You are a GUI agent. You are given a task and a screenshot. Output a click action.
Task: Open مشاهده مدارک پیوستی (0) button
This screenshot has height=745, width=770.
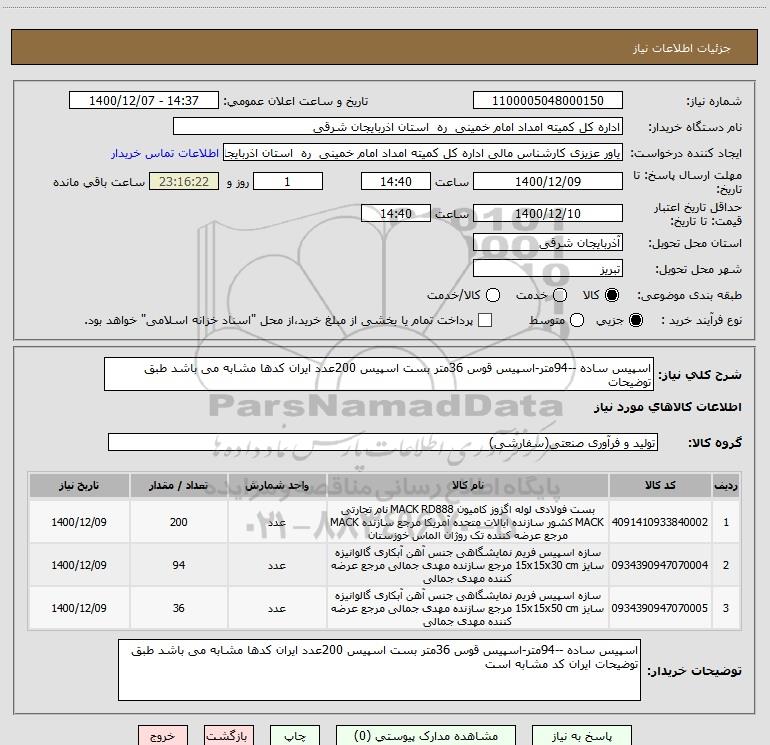(426, 736)
